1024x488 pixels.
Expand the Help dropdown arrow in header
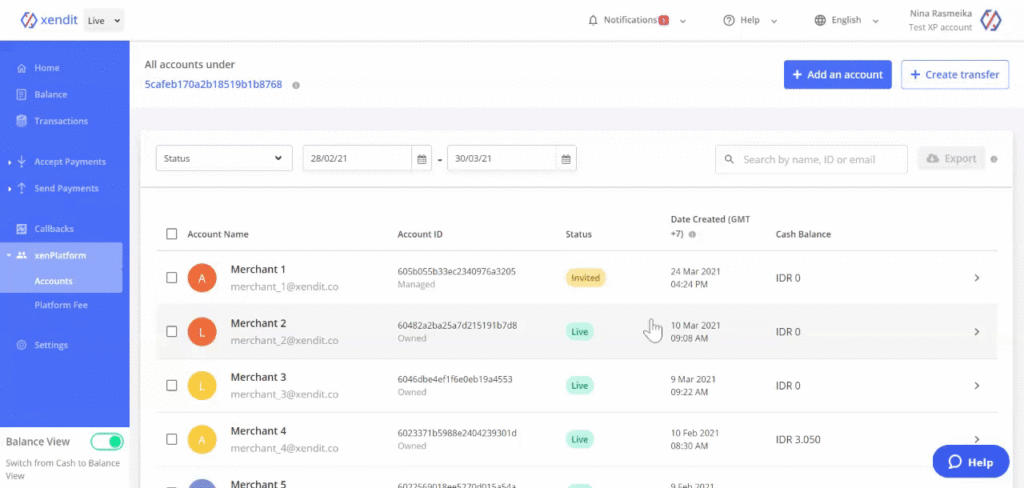point(774,21)
